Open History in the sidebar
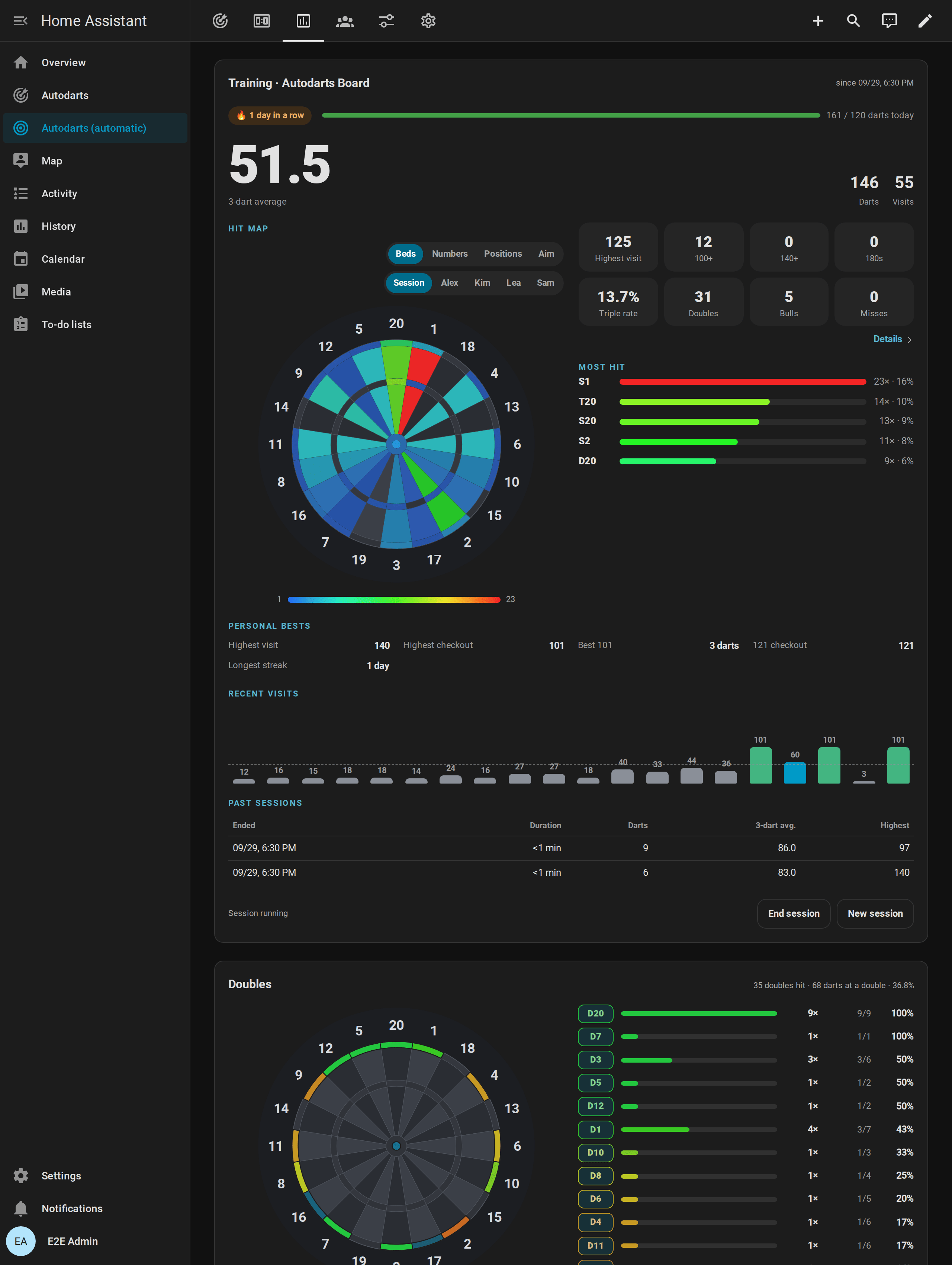 click(96, 226)
